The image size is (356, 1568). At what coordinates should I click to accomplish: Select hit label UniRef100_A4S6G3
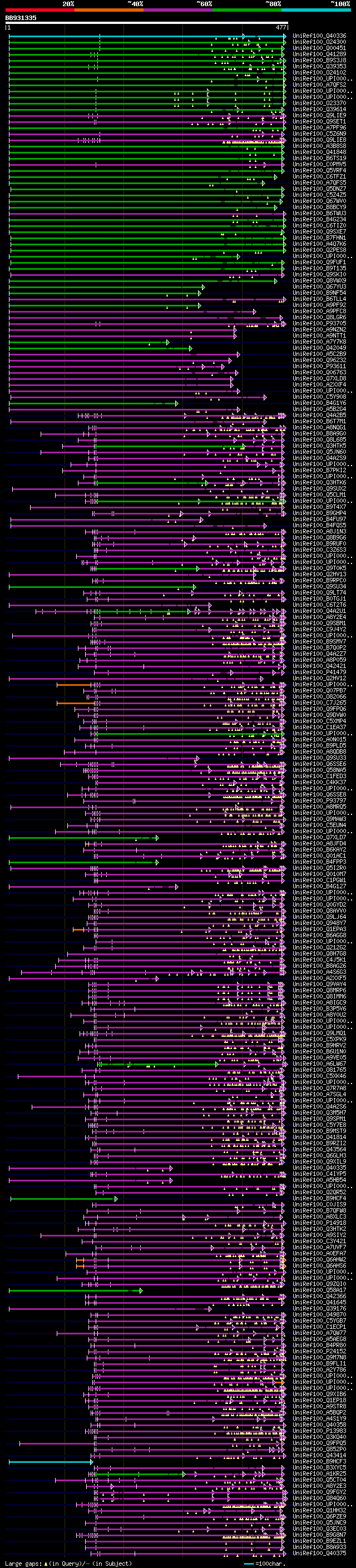pos(319,972)
